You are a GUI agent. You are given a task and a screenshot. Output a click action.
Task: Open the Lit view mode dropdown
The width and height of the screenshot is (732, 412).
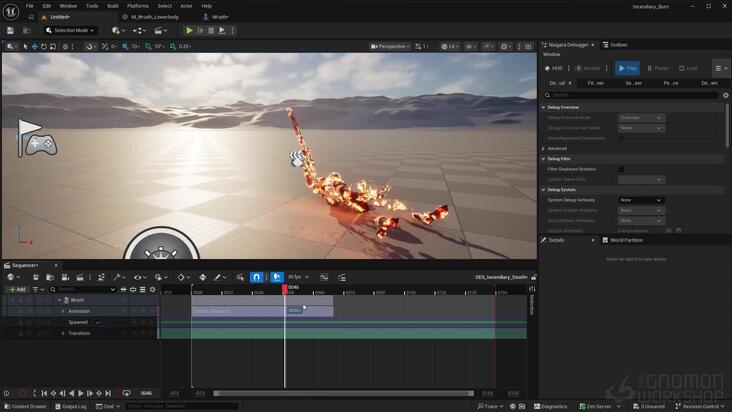pyautogui.click(x=450, y=47)
